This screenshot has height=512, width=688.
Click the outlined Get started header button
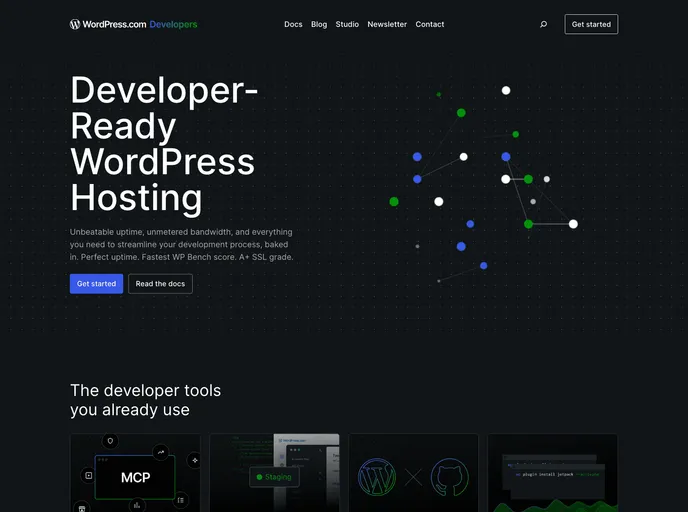point(591,24)
